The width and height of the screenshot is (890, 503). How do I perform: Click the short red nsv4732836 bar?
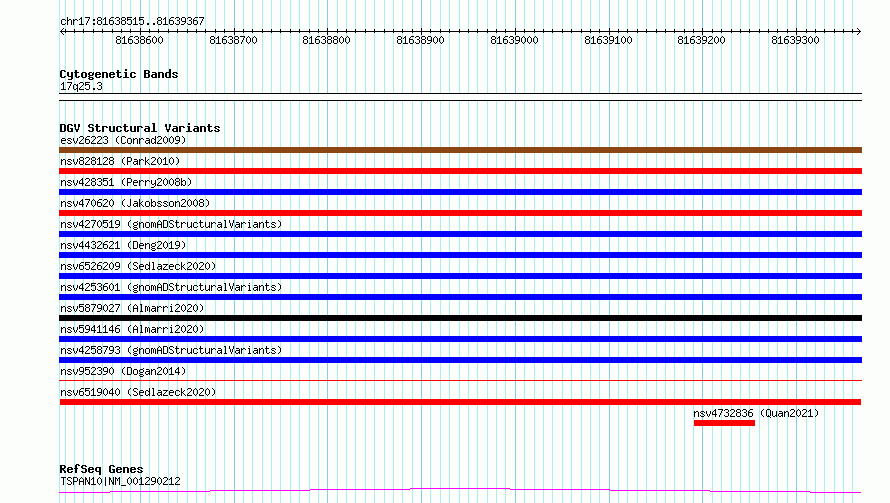click(724, 423)
